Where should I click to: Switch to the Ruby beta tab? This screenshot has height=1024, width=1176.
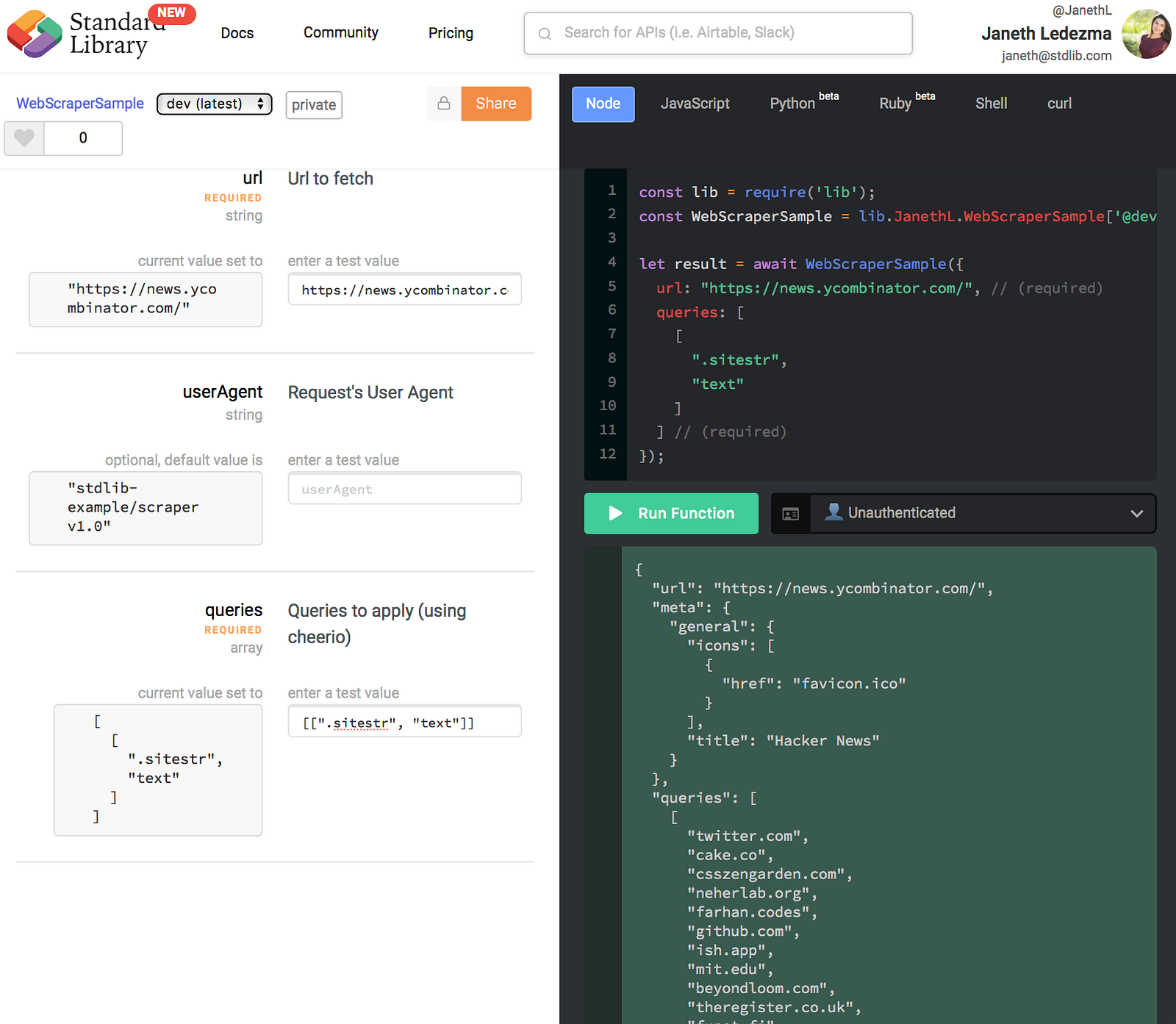[907, 102]
